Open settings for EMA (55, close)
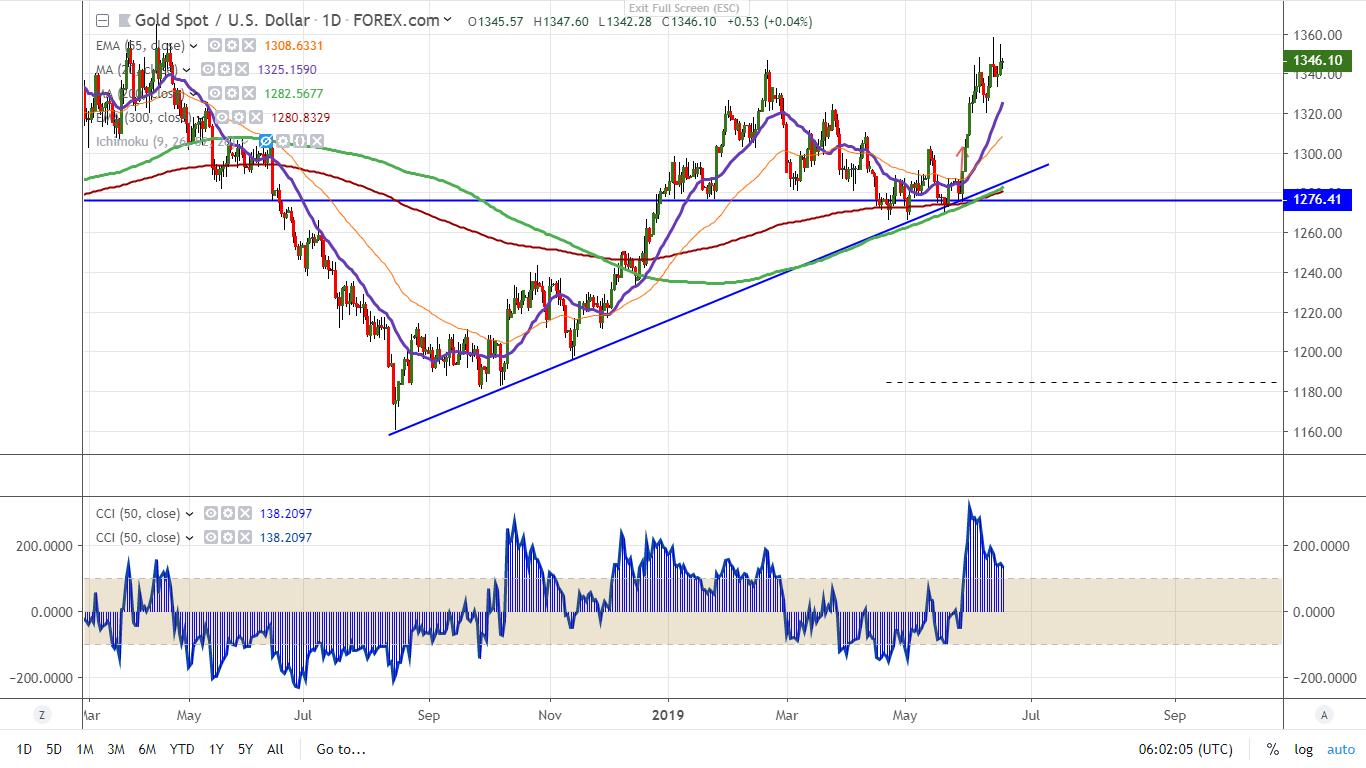1366x768 pixels. click(231, 46)
